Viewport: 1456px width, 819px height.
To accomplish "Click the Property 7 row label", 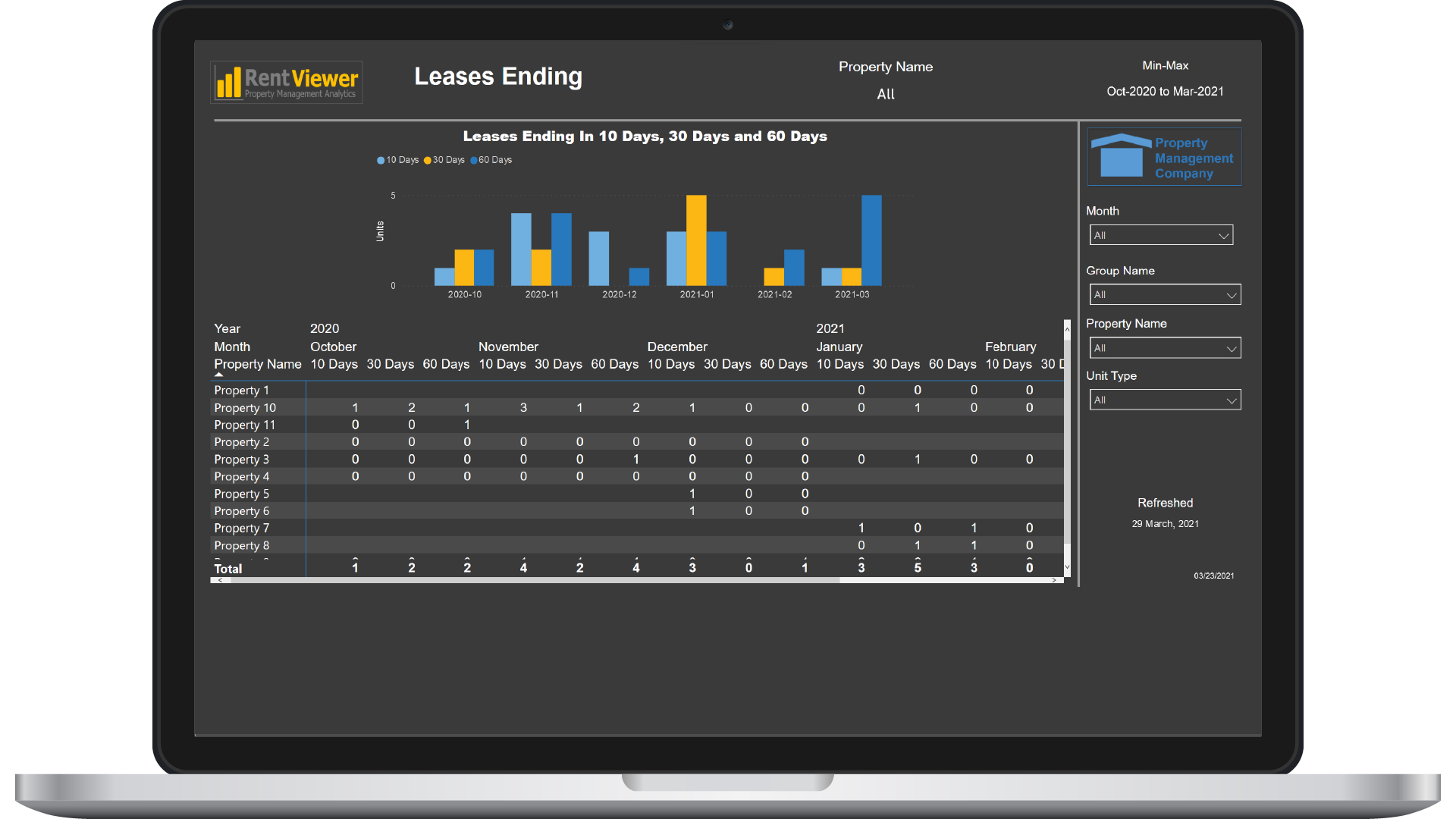I will click(x=241, y=528).
